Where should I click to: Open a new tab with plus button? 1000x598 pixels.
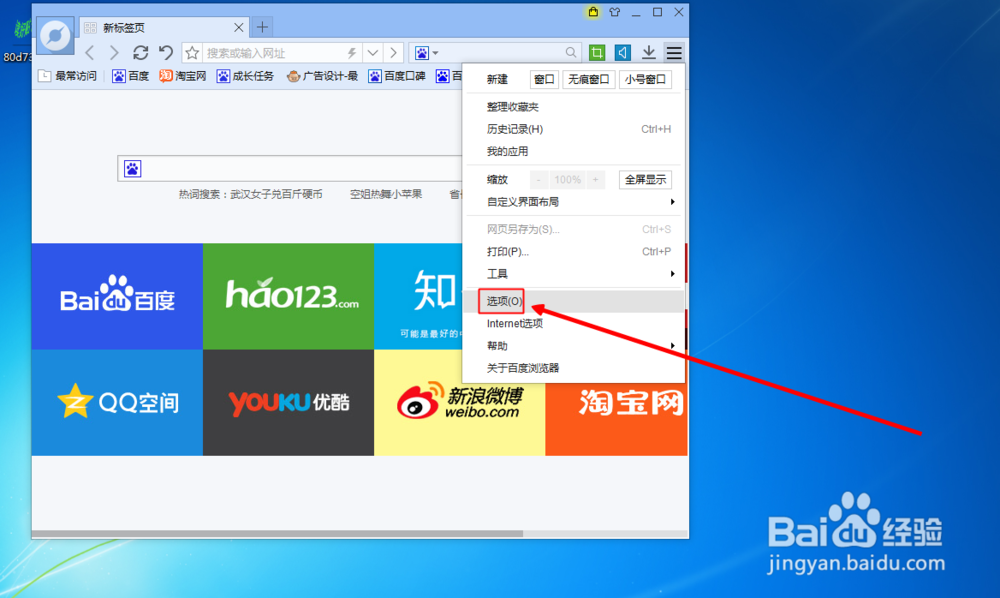click(x=262, y=27)
